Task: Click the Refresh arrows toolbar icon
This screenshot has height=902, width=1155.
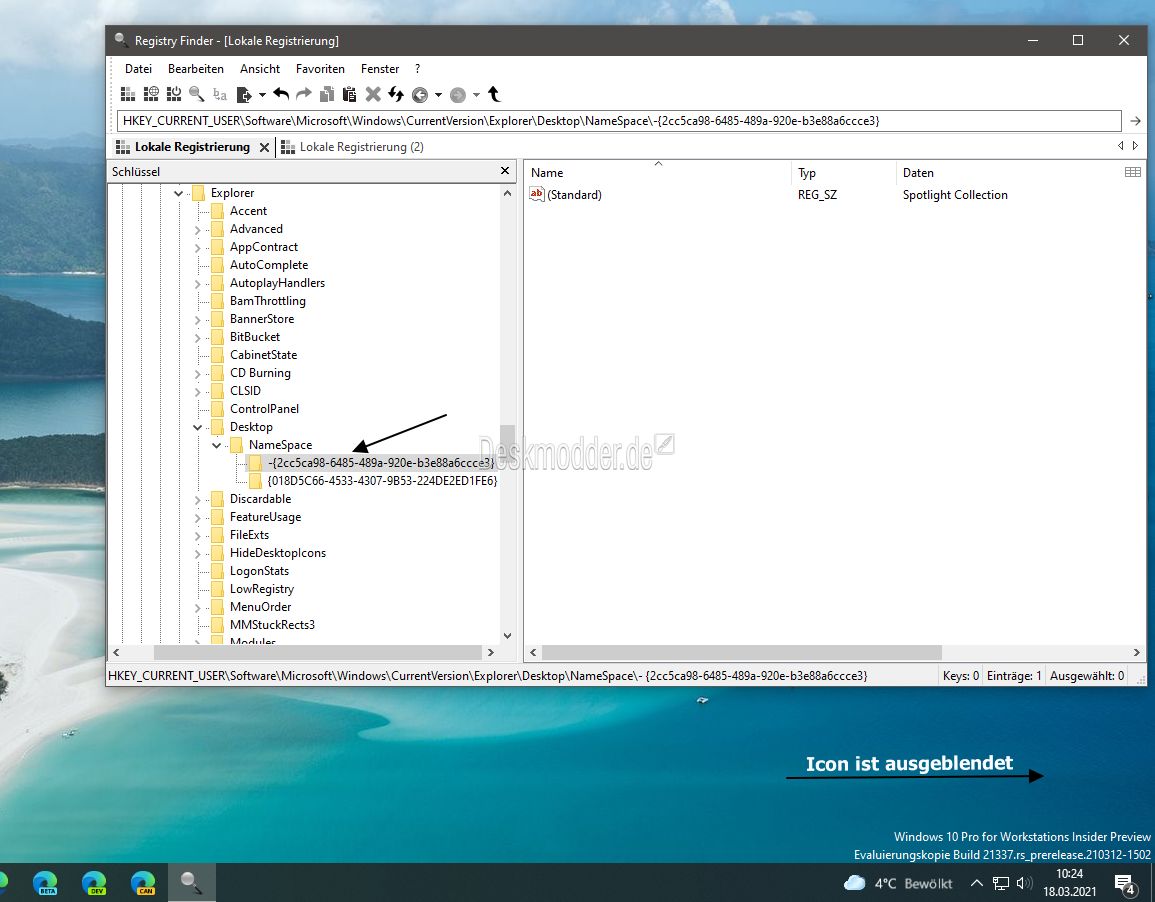Action: 396,94
